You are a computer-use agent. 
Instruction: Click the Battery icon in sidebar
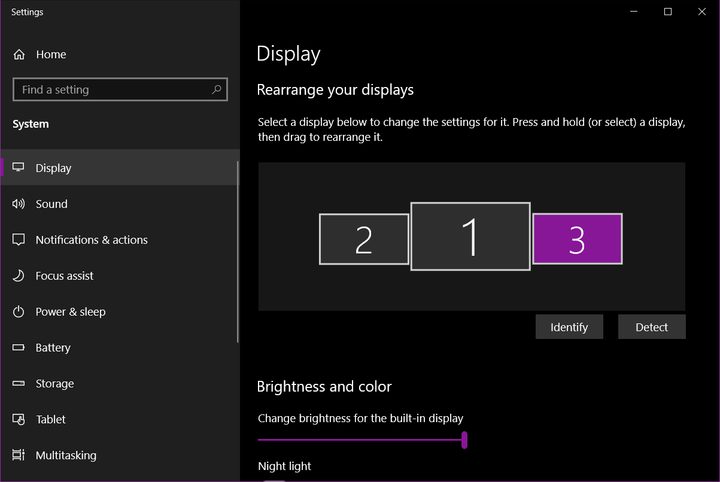click(x=18, y=347)
